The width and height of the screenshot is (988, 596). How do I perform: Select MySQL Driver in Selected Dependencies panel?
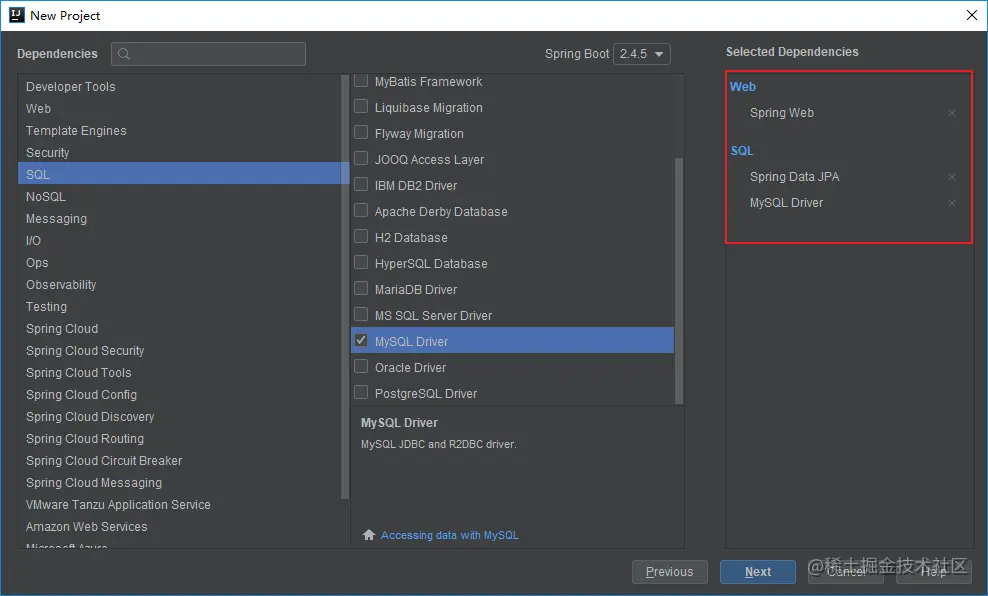point(786,203)
